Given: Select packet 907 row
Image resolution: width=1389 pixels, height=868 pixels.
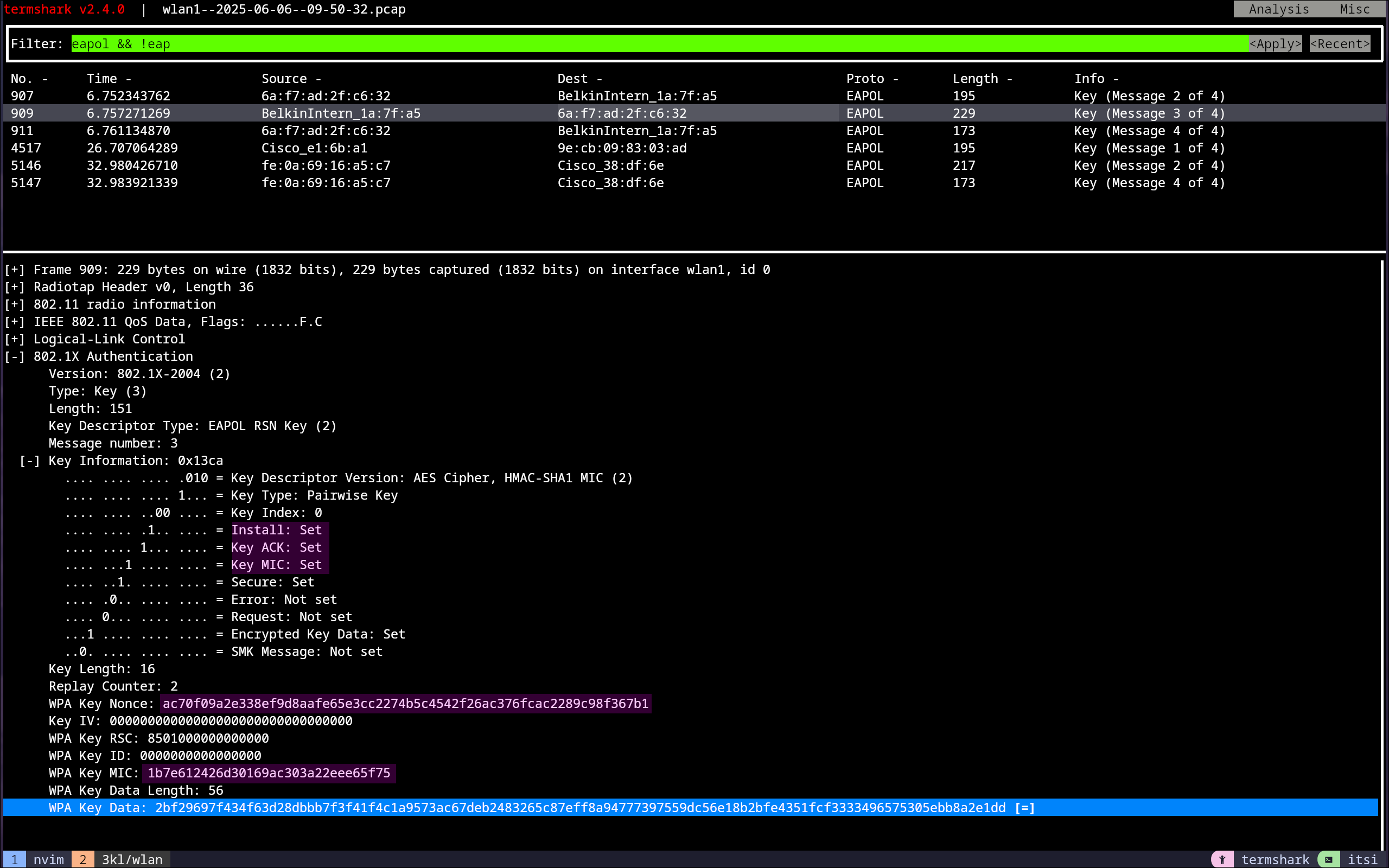Looking at the screenshot, I should pyautogui.click(x=694, y=96).
